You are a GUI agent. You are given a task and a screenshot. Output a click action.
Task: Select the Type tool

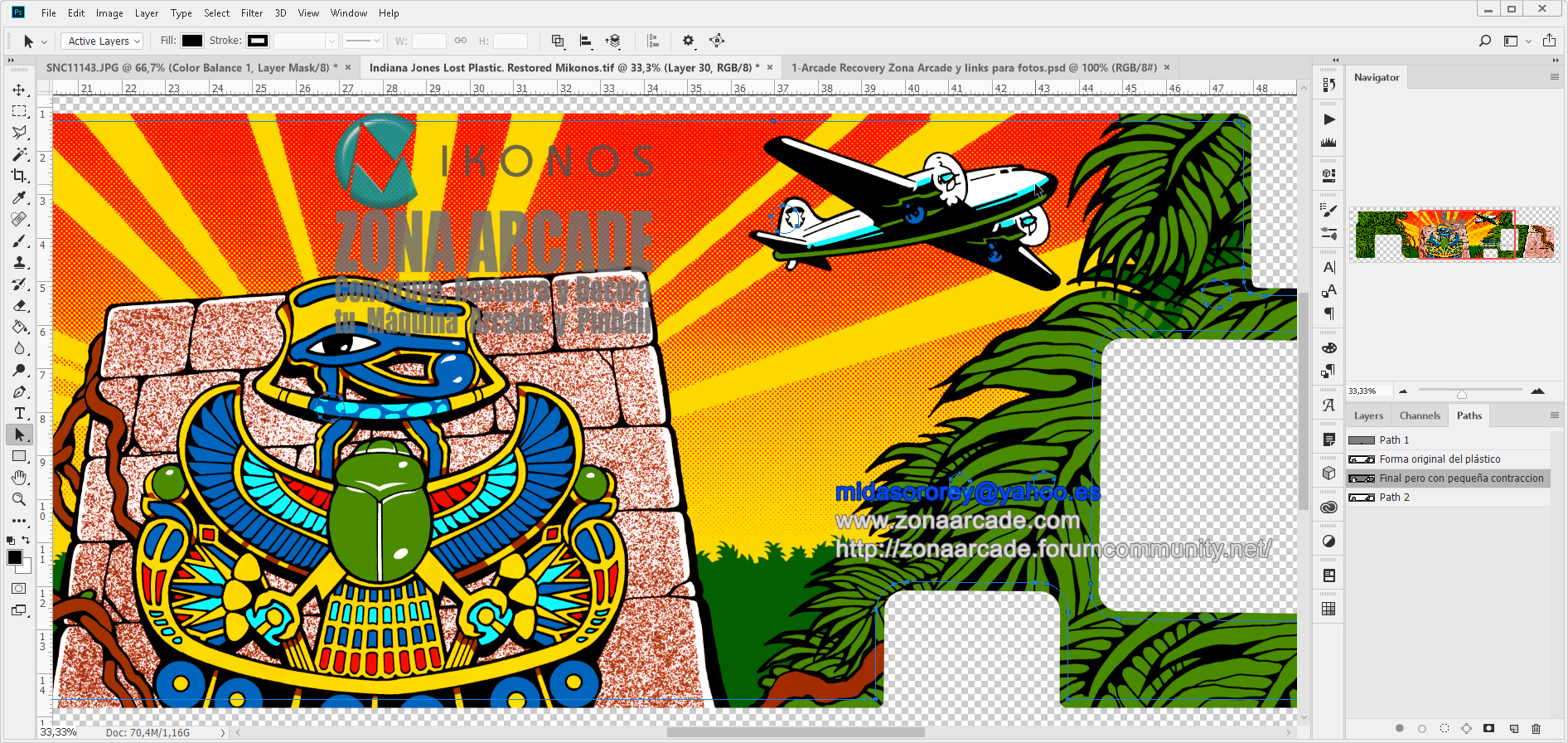tap(19, 413)
